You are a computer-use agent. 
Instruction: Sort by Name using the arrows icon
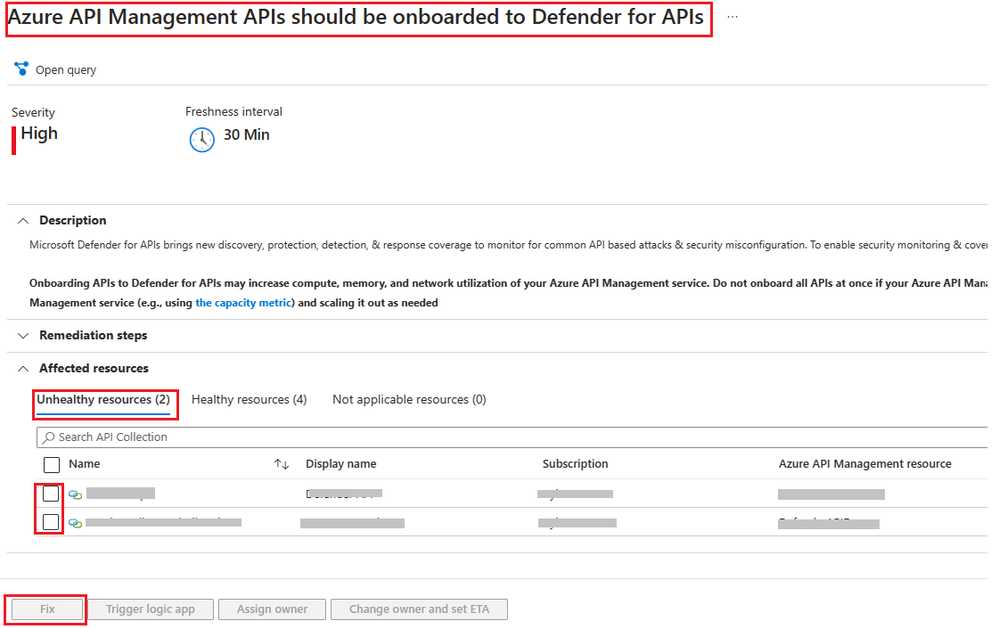[282, 464]
